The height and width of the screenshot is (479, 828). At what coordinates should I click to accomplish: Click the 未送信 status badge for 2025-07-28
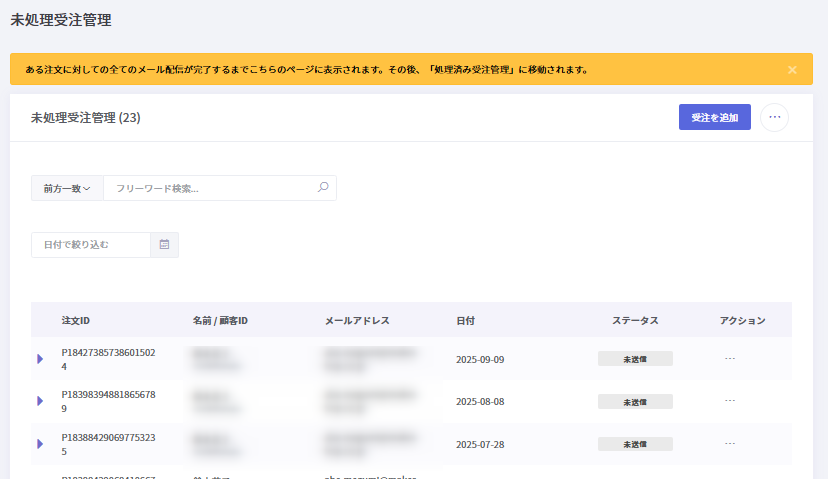point(635,444)
